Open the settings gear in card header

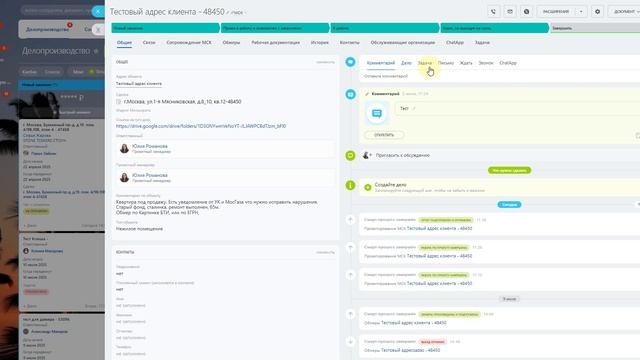tap(598, 11)
